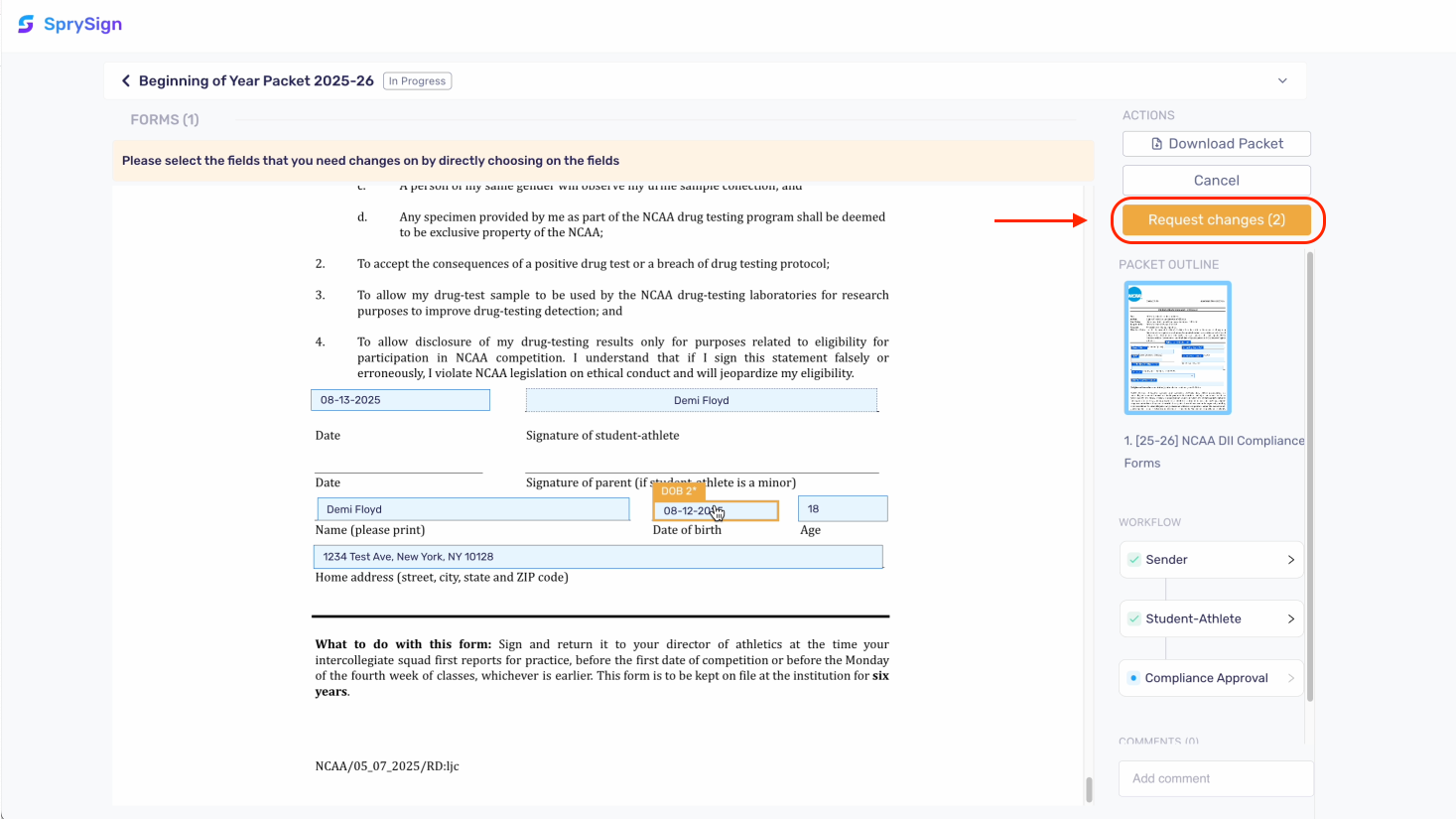Viewport: 1456px width, 819px height.
Task: Click the "Signature of student-athlete" label
Action: [602, 435]
